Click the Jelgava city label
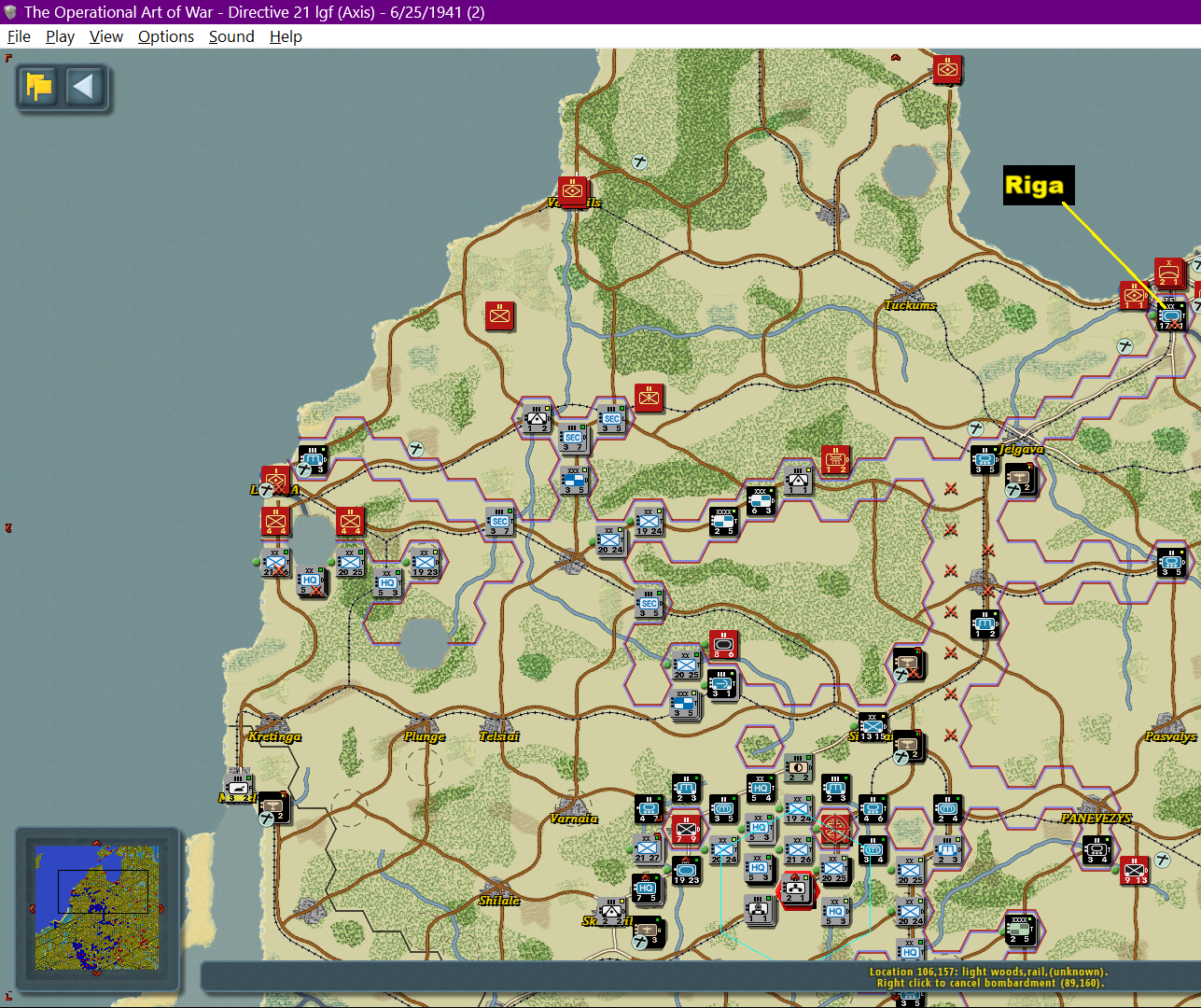 pos(1022,449)
